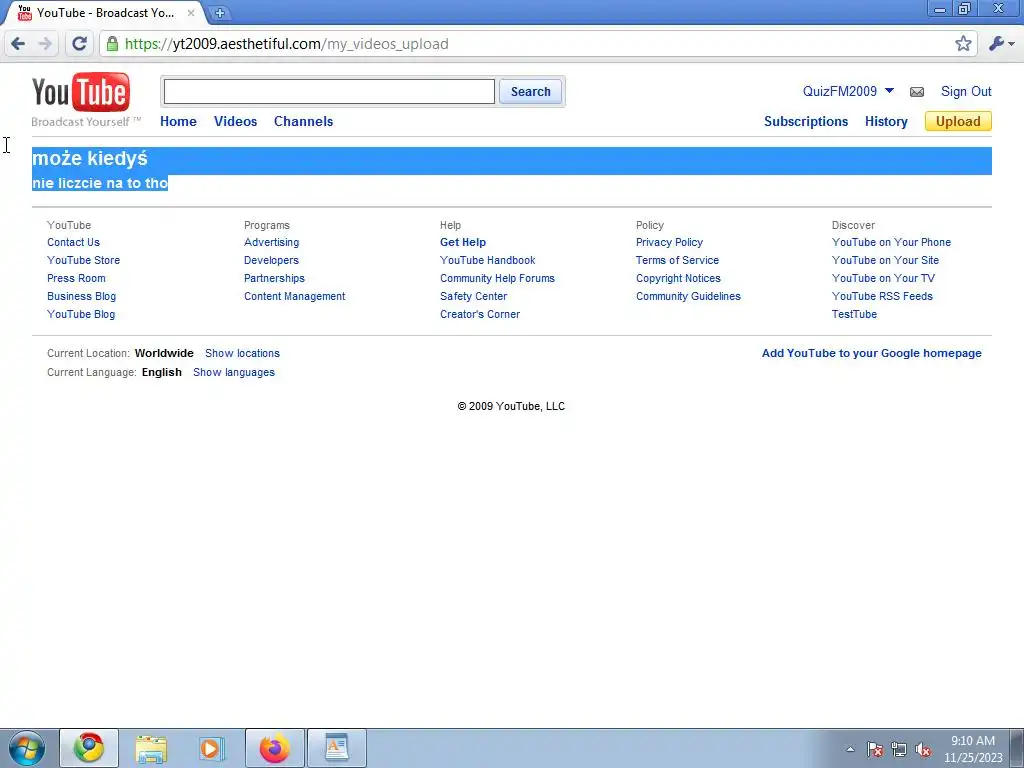Open History
Screen dimensions: 1024x768
pos(886,121)
